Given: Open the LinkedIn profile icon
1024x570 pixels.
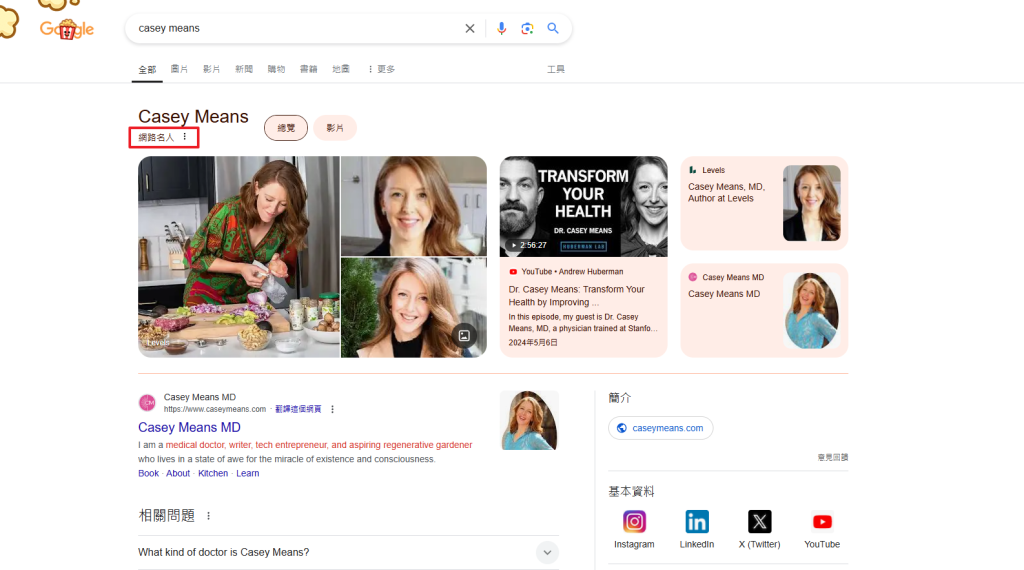Looking at the screenshot, I should click(697, 522).
